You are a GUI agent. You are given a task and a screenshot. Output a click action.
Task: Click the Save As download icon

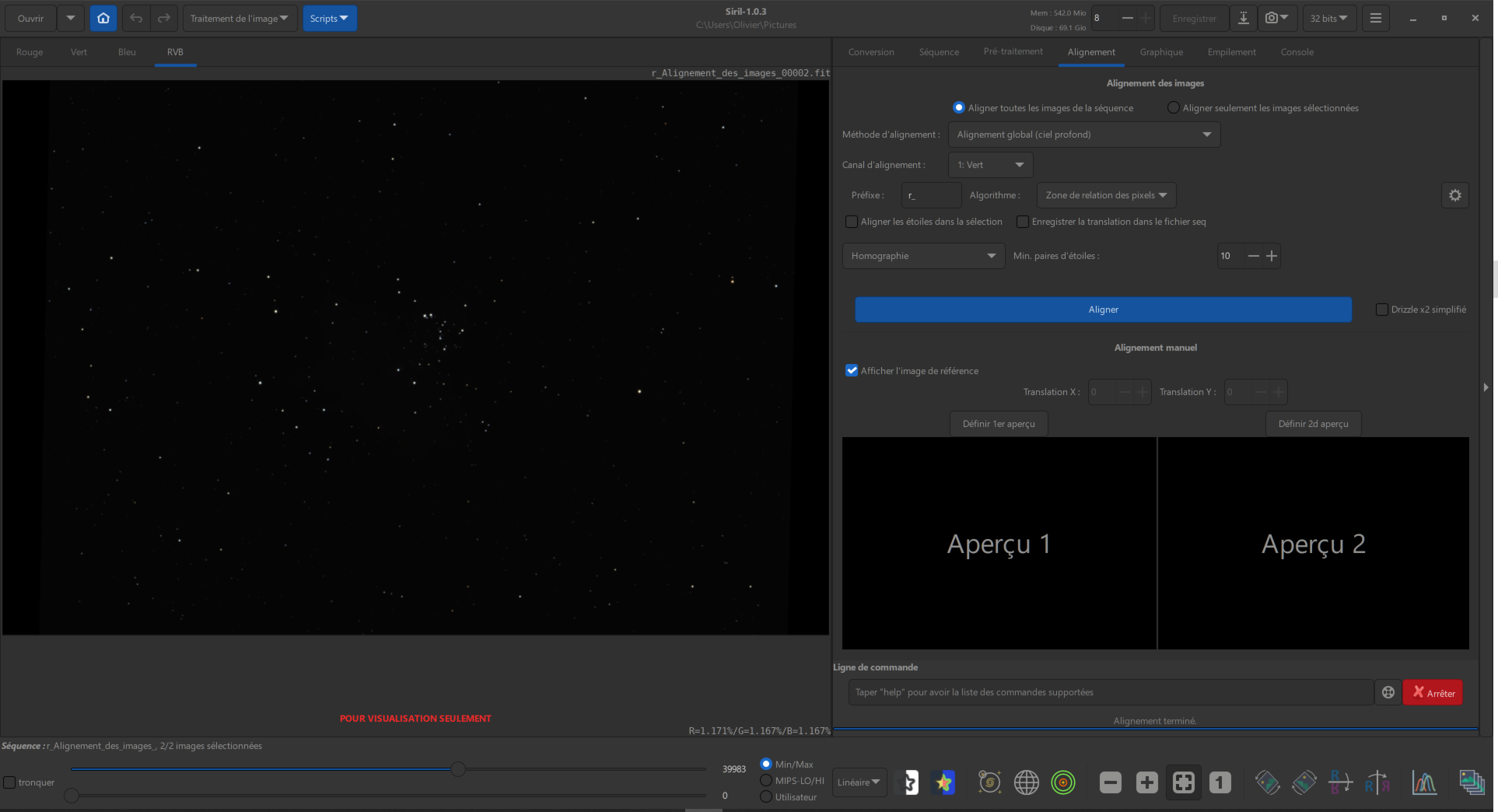pyautogui.click(x=1244, y=18)
